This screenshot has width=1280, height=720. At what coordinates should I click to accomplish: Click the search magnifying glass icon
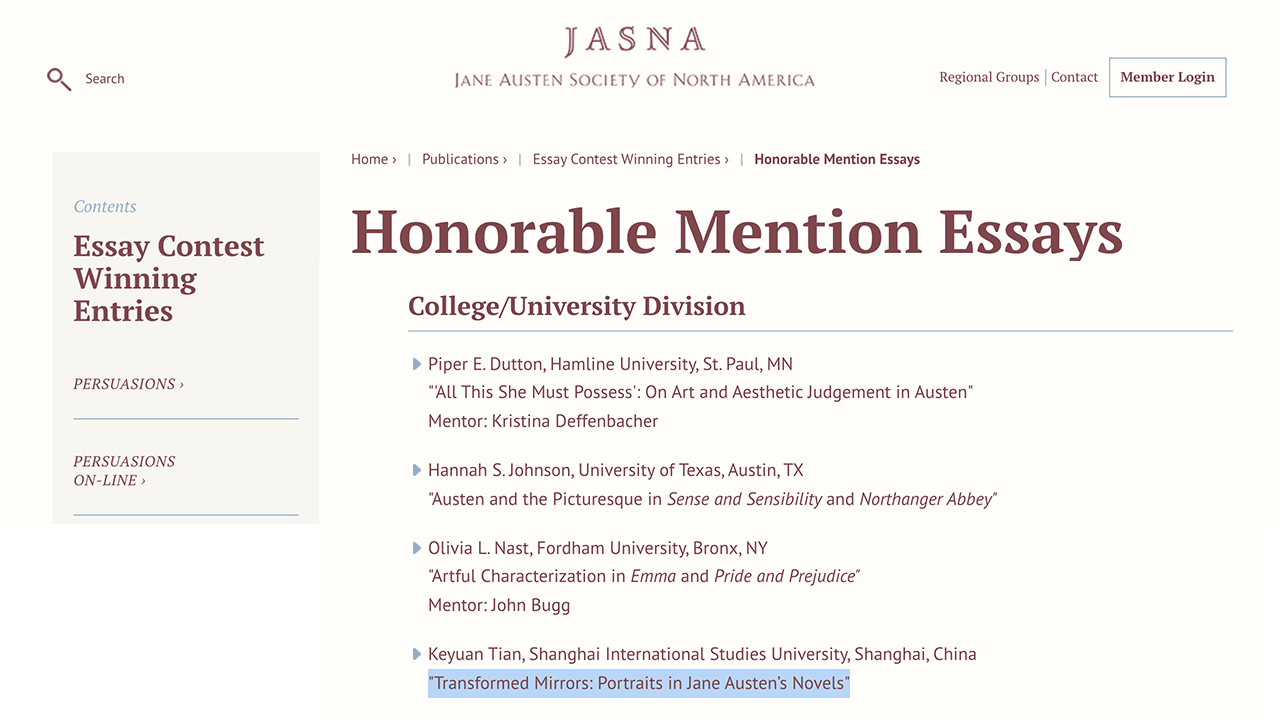[x=59, y=79]
